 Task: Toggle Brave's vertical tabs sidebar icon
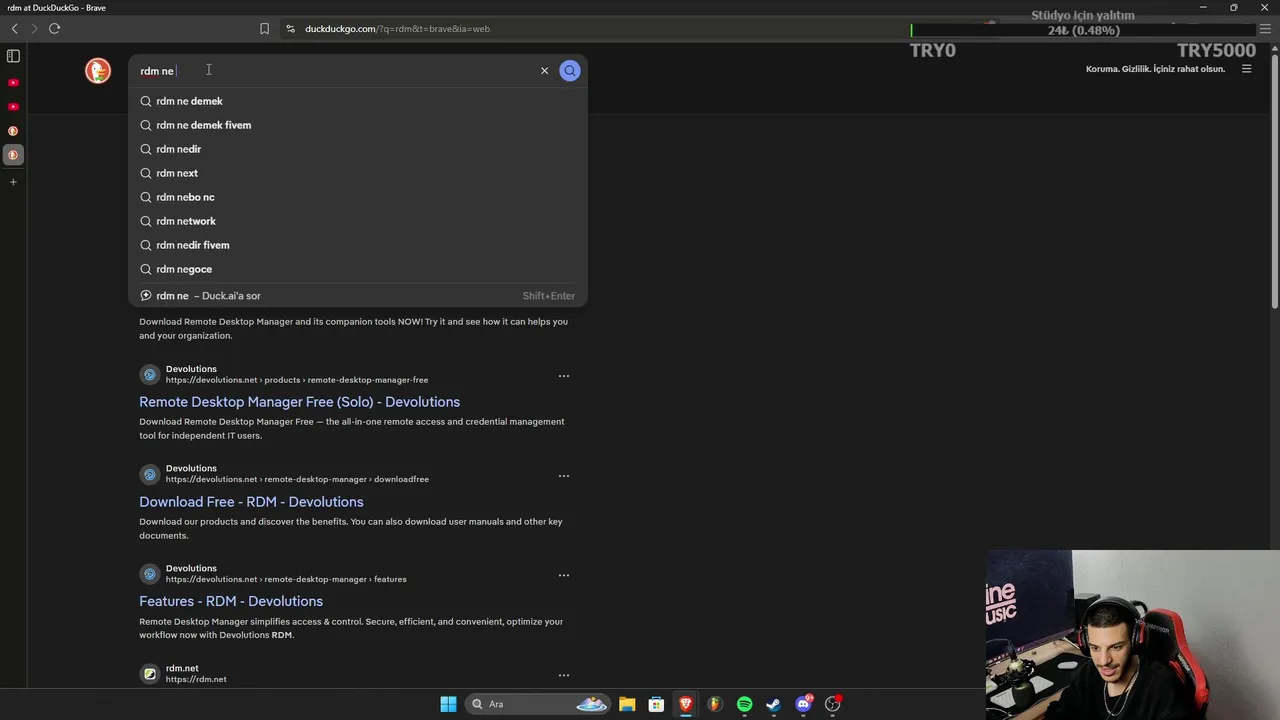coord(13,56)
